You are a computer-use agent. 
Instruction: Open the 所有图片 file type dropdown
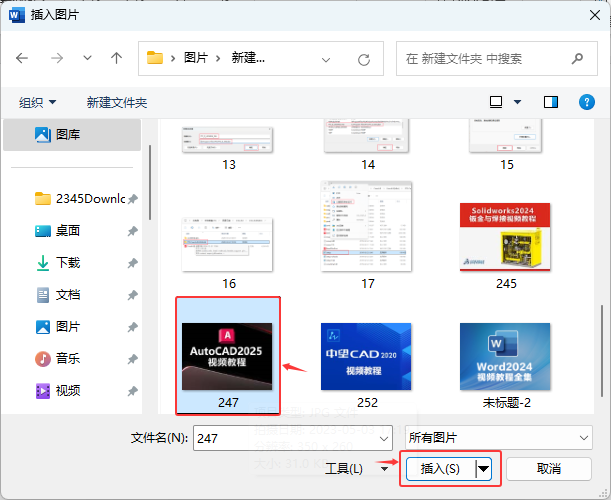(499, 438)
